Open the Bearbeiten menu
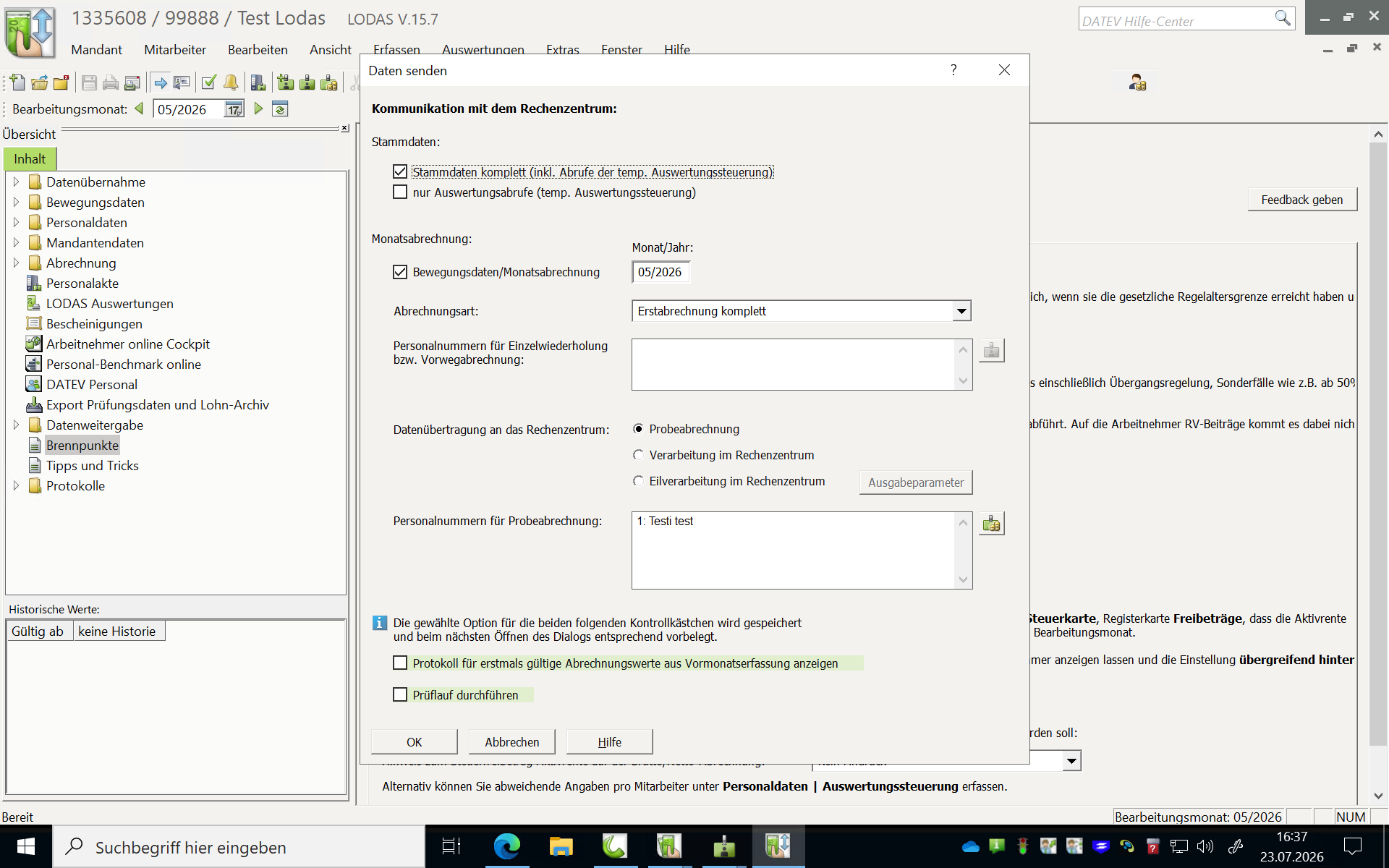 [x=258, y=50]
